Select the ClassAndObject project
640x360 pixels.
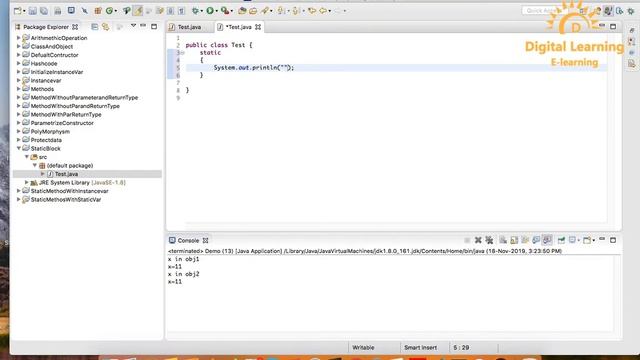51,47
